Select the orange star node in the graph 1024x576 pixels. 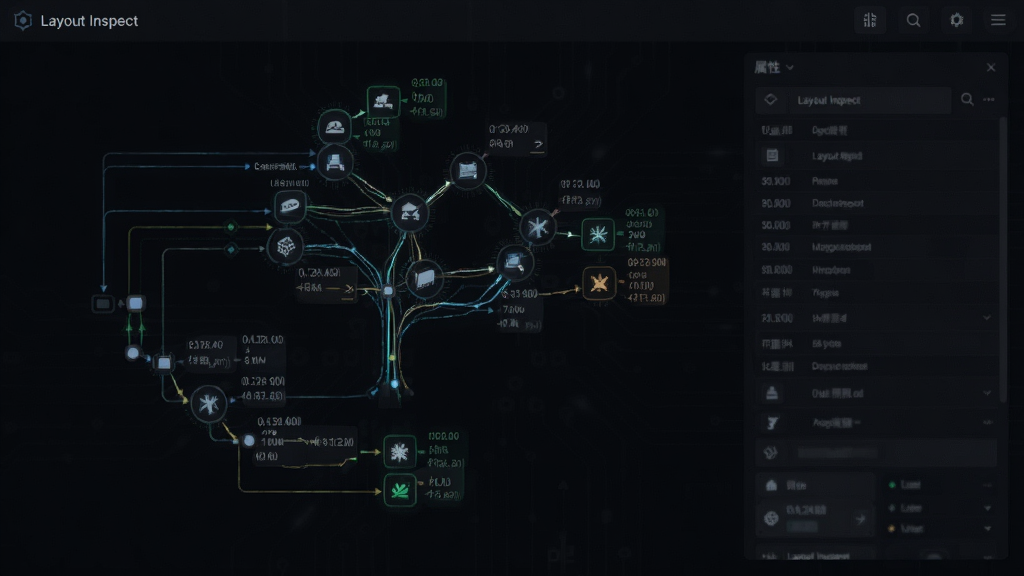599,283
